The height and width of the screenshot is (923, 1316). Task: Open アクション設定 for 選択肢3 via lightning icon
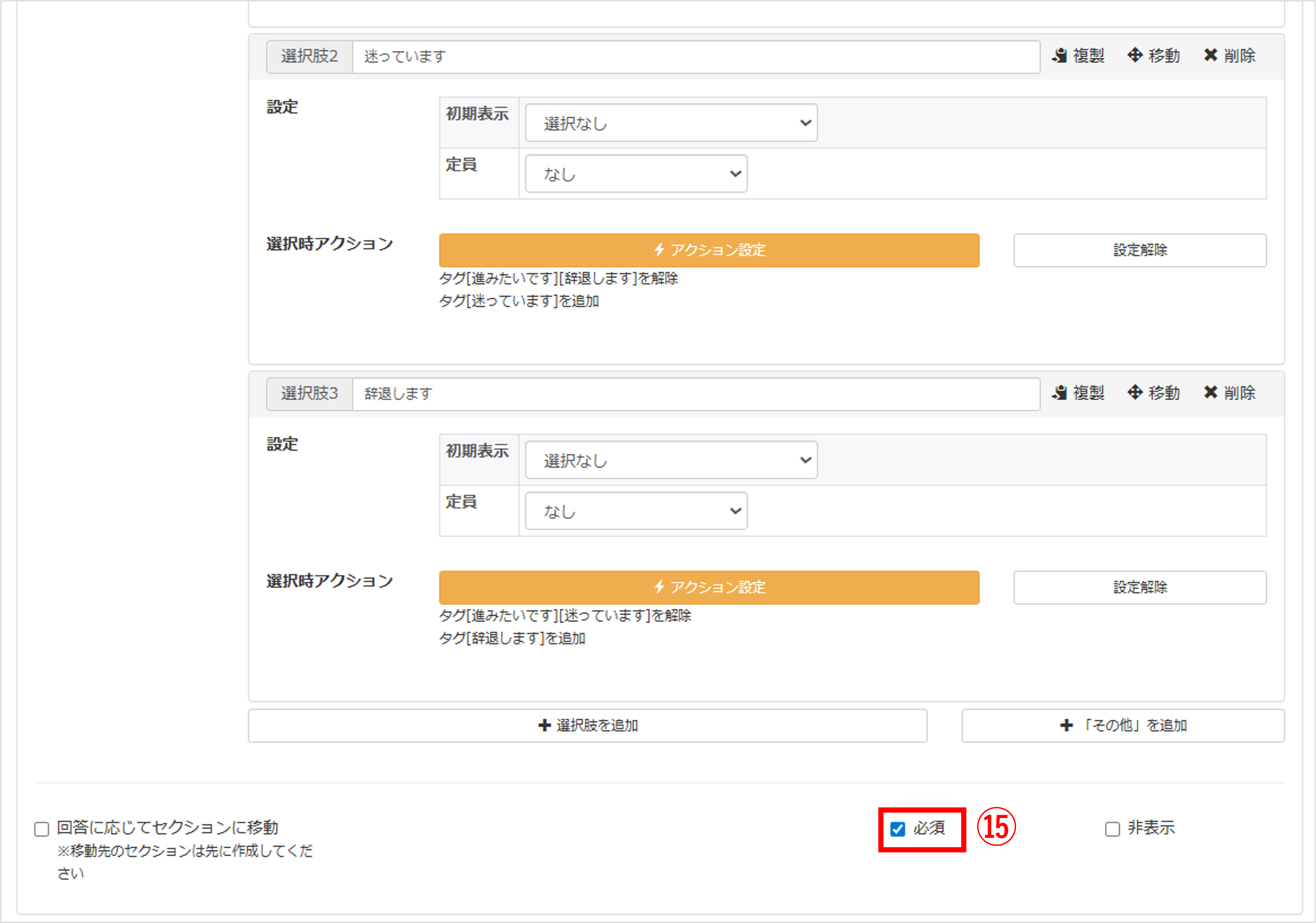click(x=660, y=587)
